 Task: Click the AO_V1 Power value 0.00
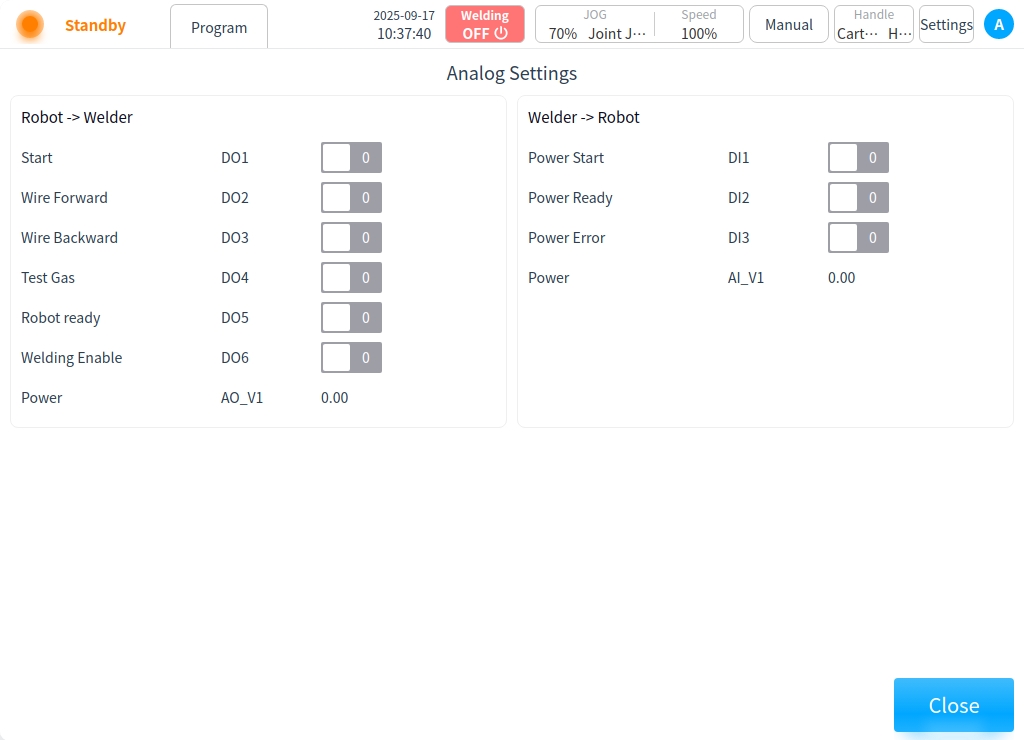coord(335,398)
